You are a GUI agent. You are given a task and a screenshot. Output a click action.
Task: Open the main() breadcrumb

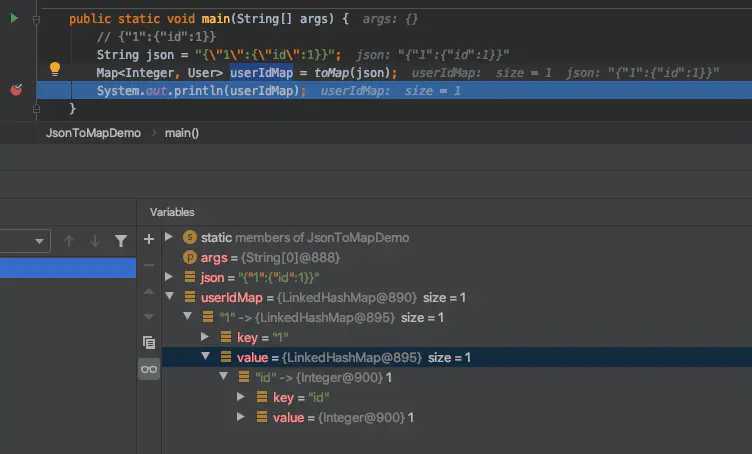(x=182, y=133)
